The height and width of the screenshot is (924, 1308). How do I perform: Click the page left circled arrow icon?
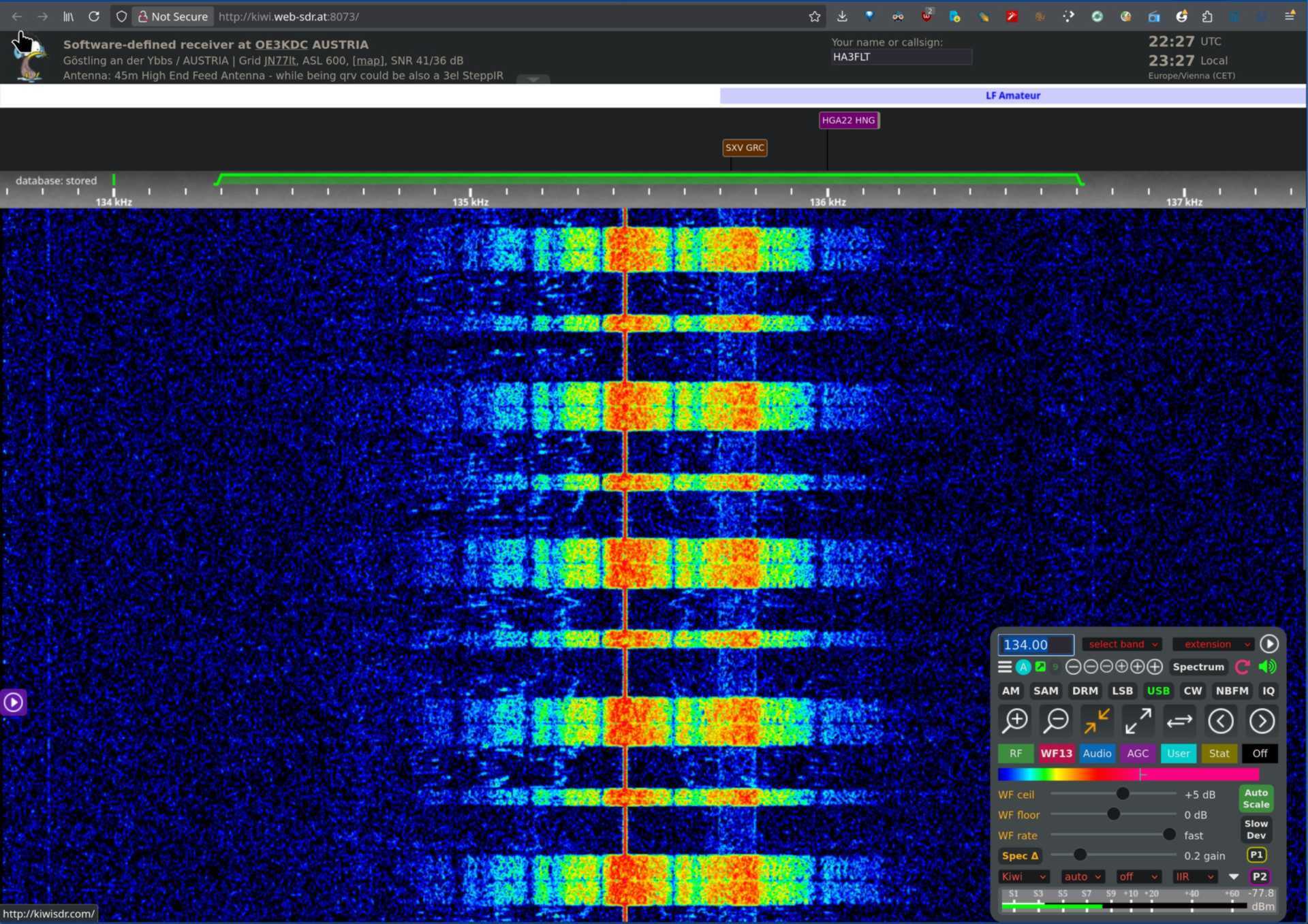1220,720
